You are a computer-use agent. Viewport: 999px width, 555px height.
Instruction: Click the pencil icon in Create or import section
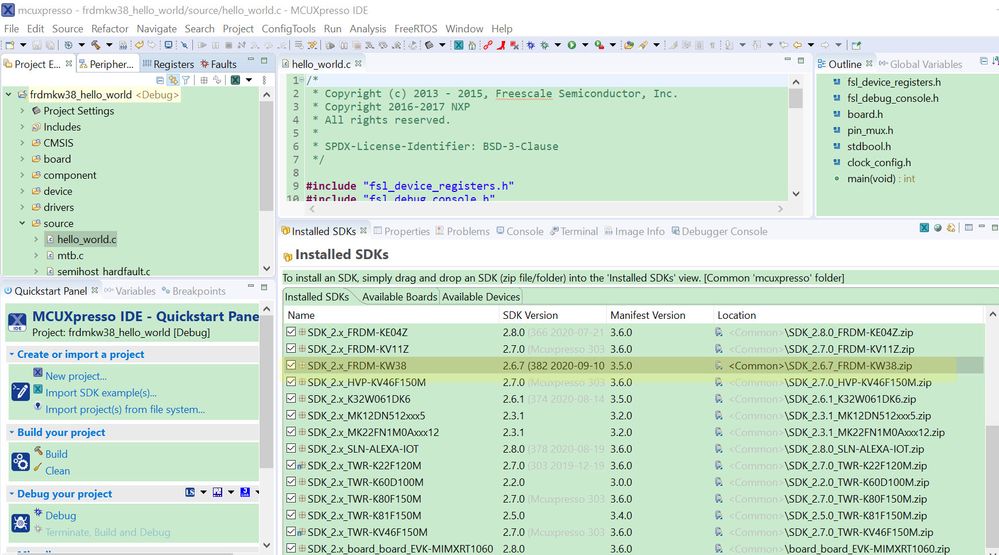(20, 391)
